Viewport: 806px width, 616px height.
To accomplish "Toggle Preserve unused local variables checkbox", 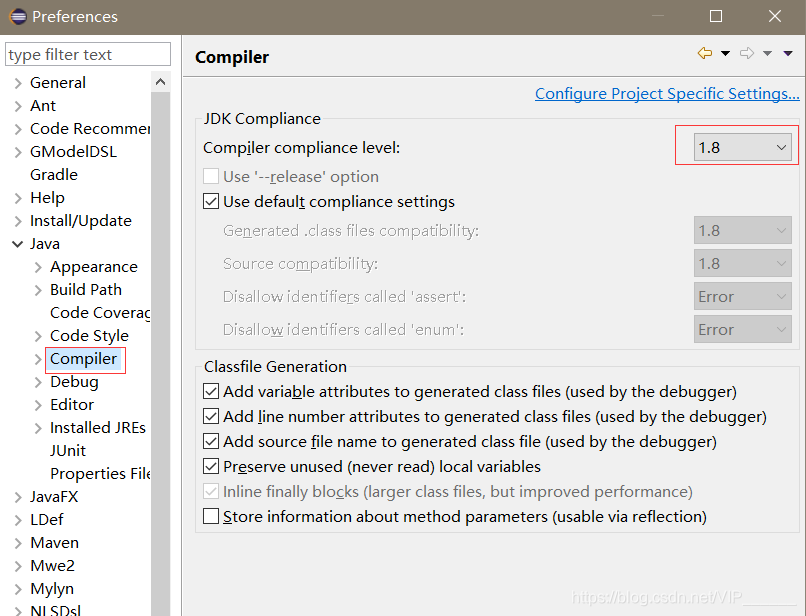I will pyautogui.click(x=211, y=466).
